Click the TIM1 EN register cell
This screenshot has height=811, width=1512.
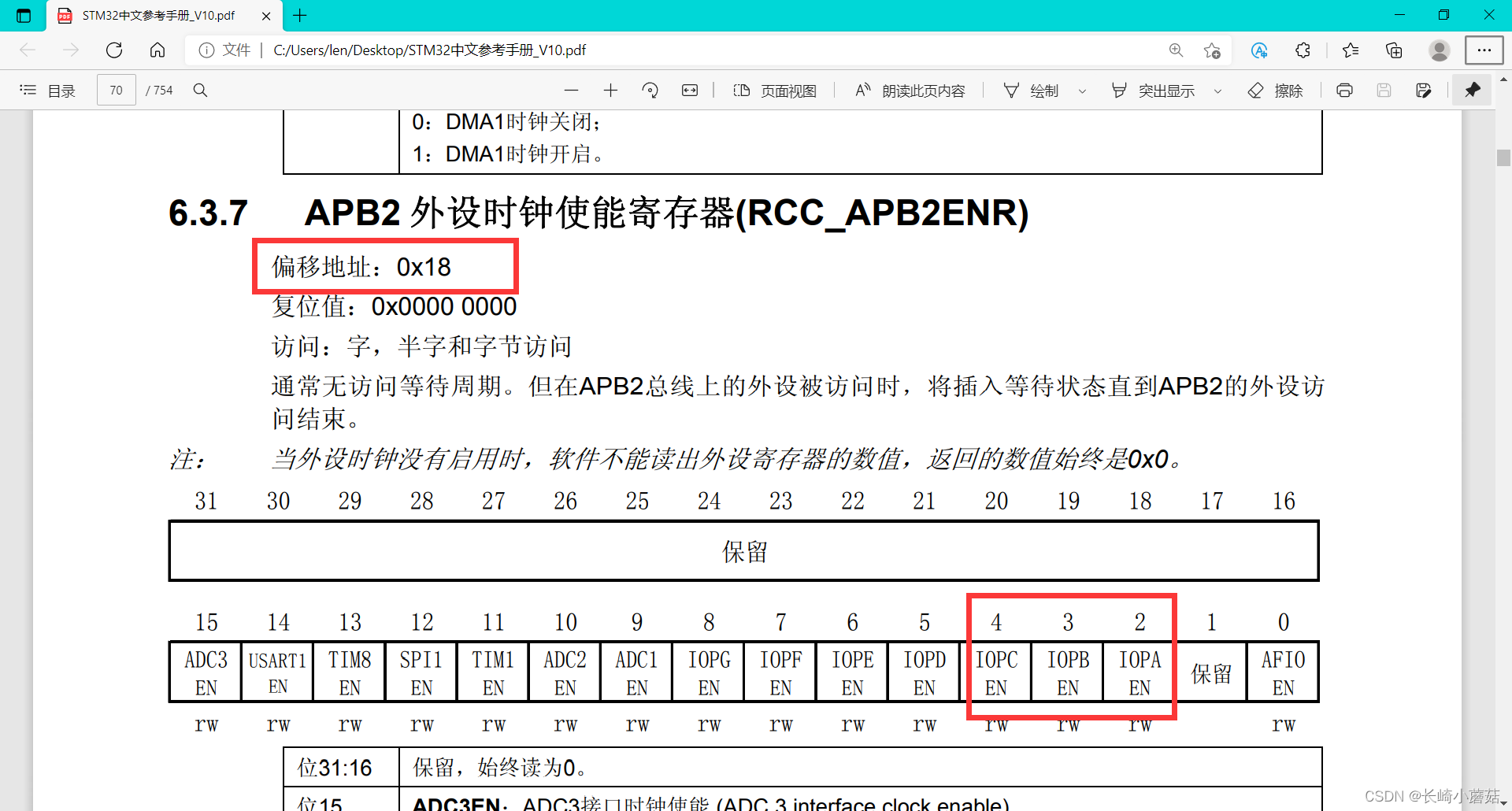[x=493, y=672]
